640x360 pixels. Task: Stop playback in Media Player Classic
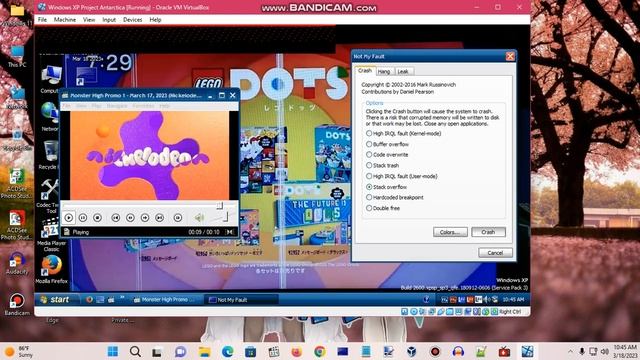coord(97,218)
